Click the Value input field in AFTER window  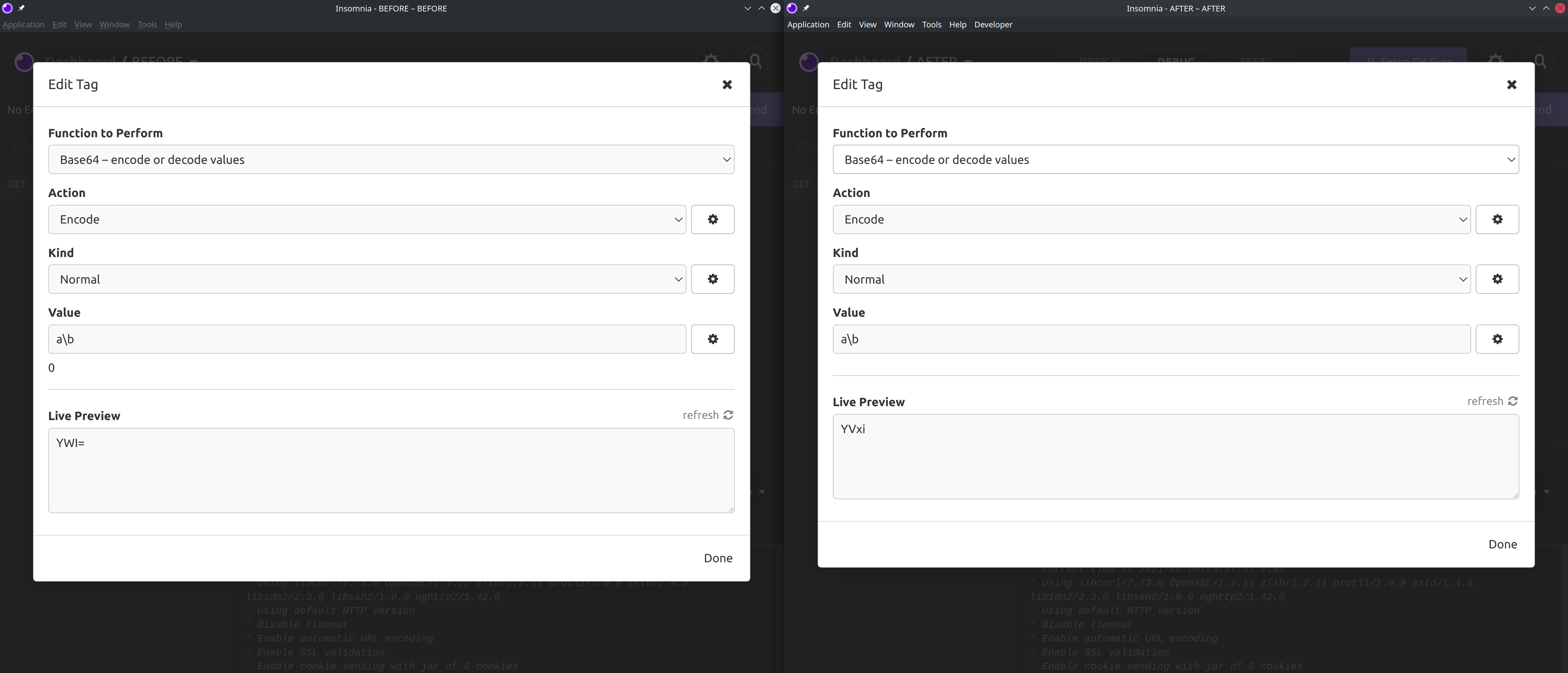[1151, 339]
